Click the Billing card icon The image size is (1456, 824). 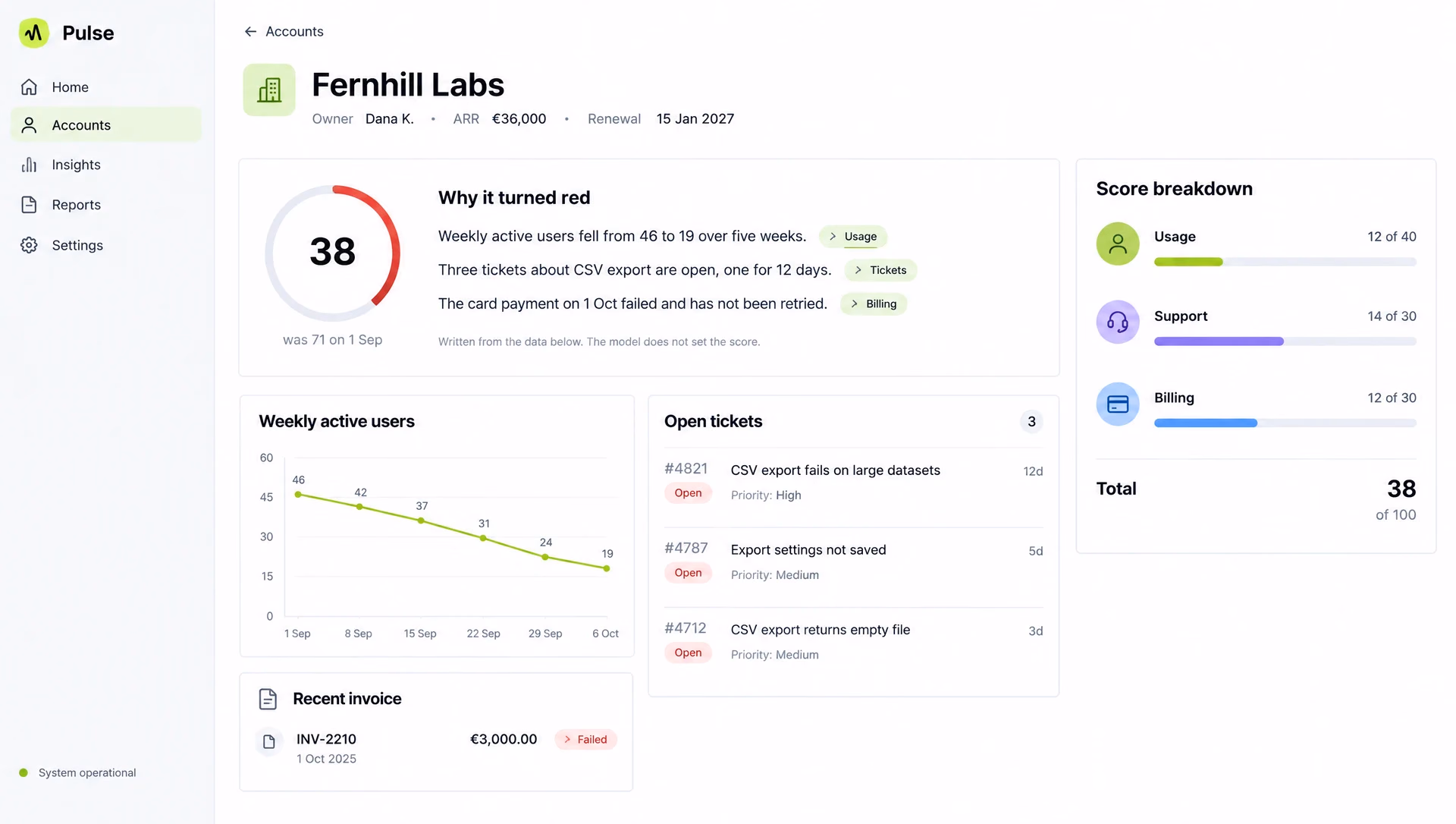click(x=1118, y=404)
